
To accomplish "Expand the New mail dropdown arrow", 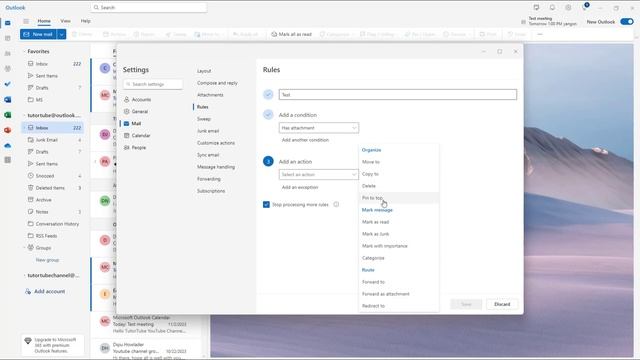I will pyautogui.click(x=62, y=35).
